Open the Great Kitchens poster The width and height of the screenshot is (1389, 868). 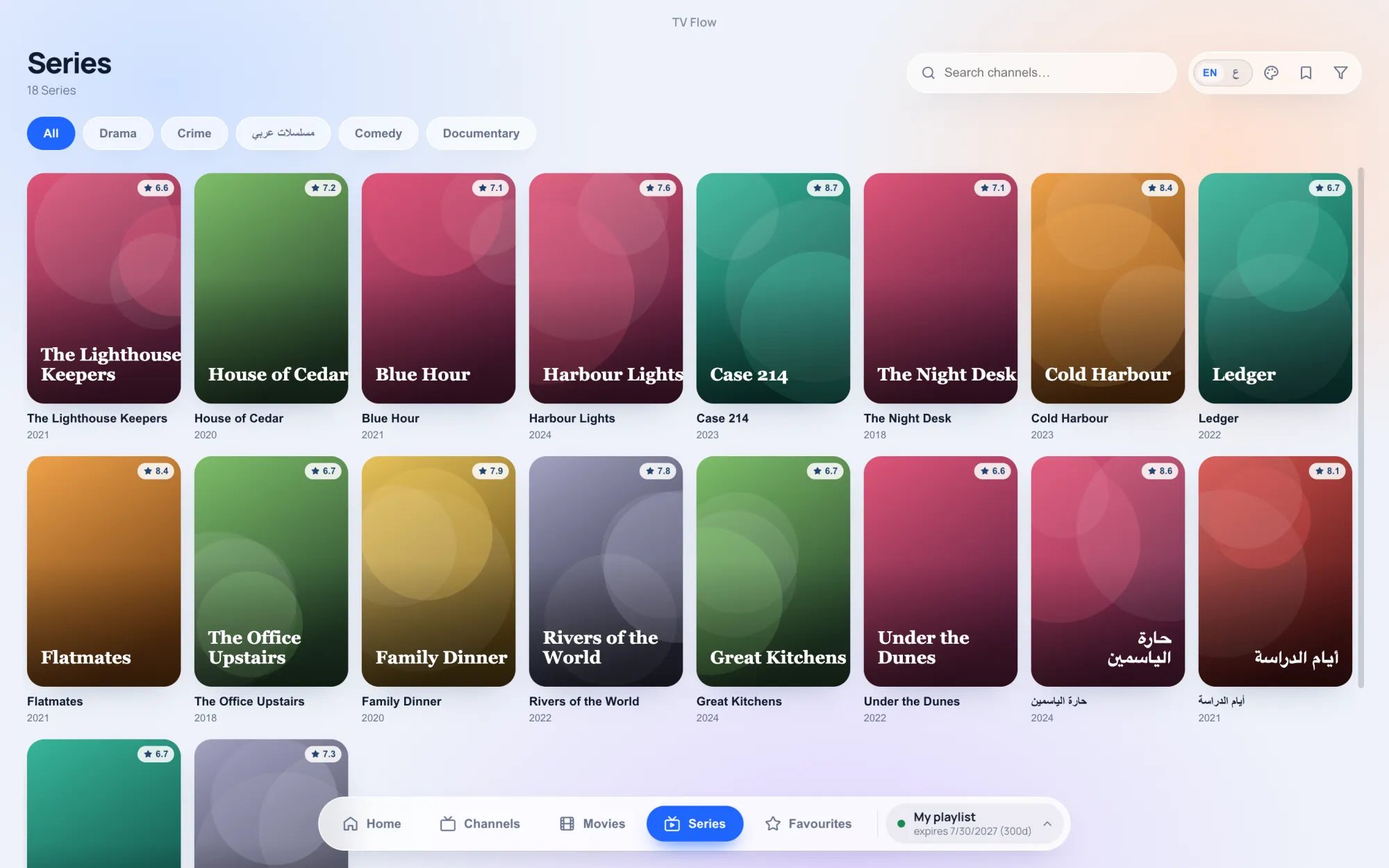point(774,571)
